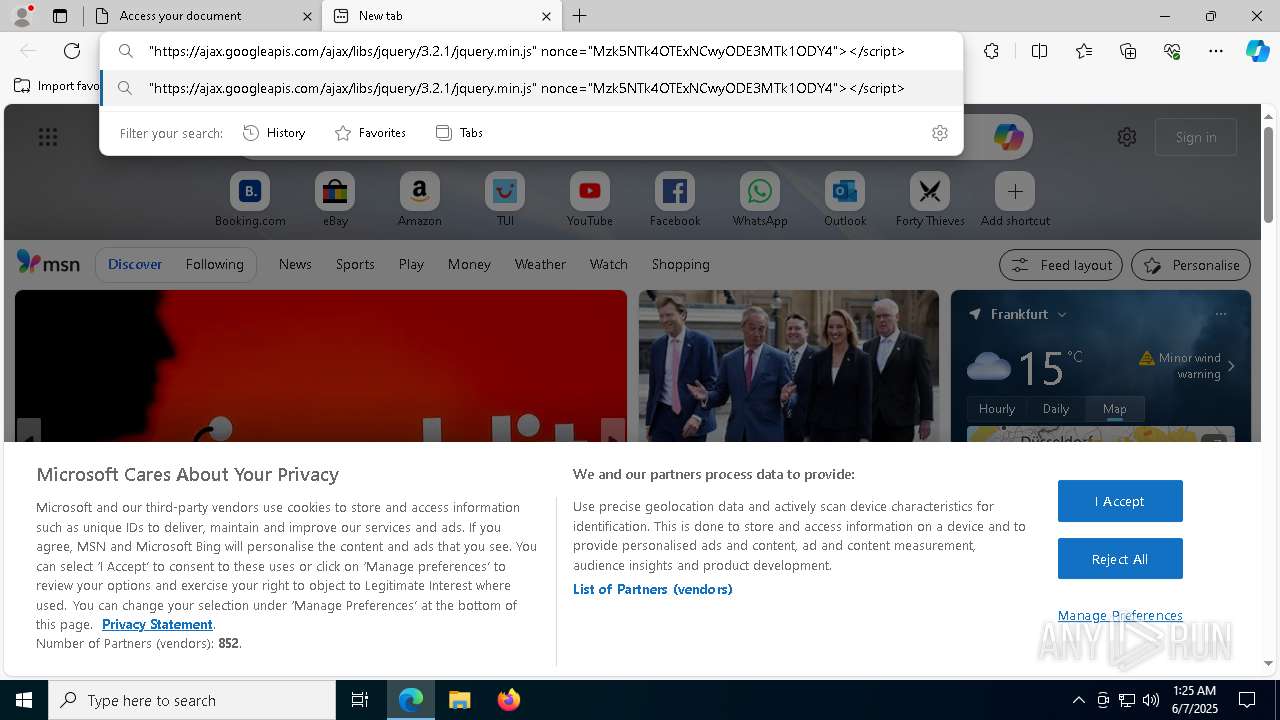Viewport: 1280px width, 720px height.
Task: Open the Extensions puzzle icon
Action: tap(991, 51)
